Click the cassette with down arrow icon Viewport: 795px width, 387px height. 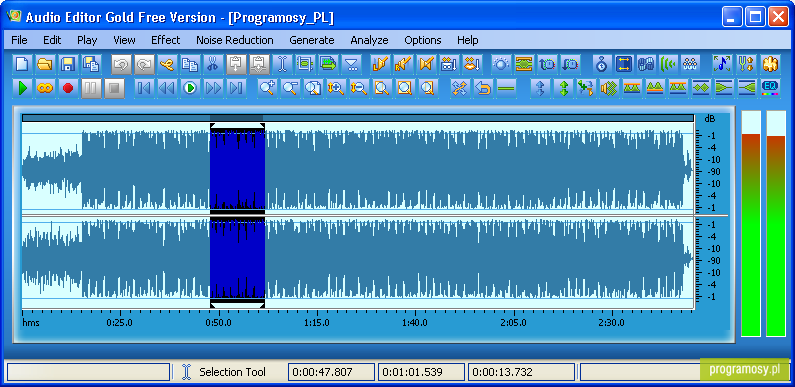click(449, 64)
